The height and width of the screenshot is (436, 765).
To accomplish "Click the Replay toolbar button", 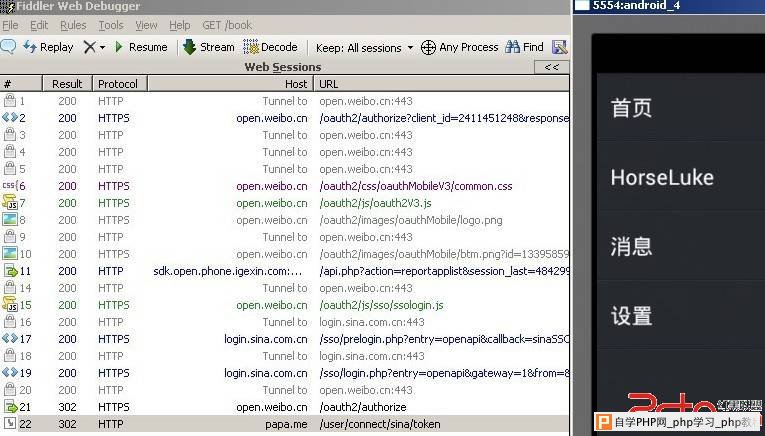I will 48,47.
